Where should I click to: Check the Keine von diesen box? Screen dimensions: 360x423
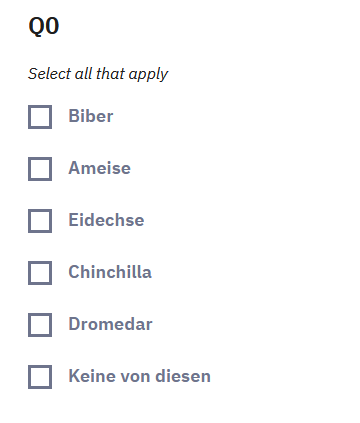click(x=40, y=377)
